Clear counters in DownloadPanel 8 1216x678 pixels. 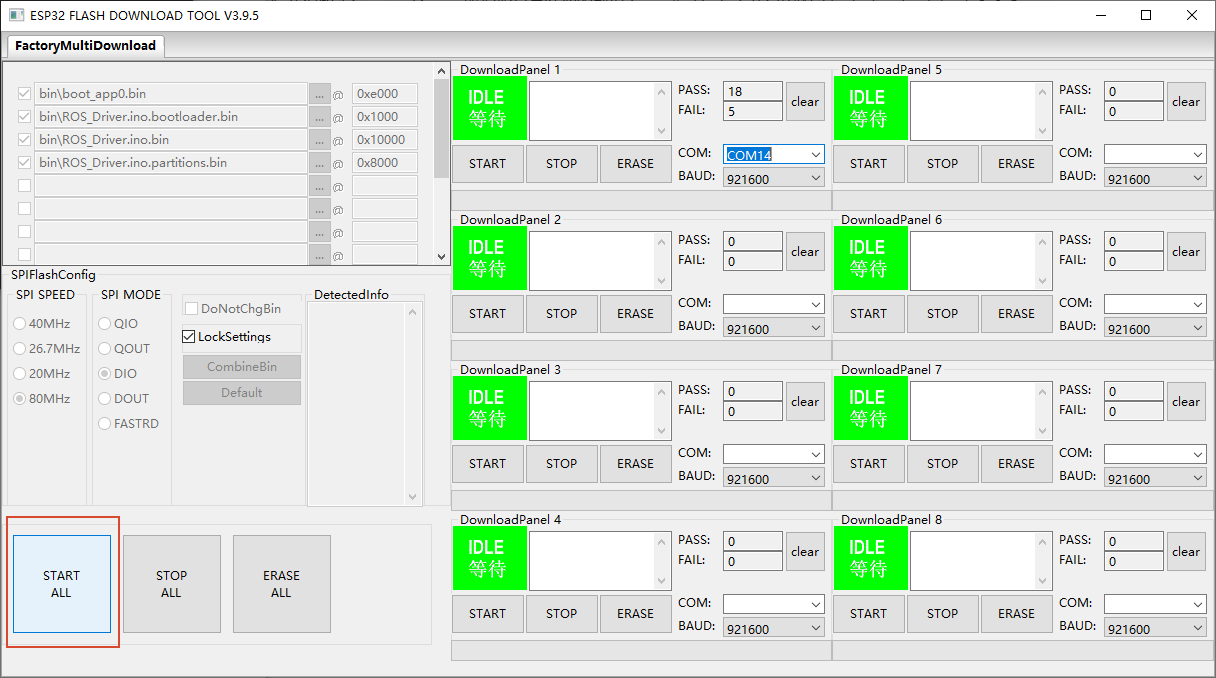pos(1186,552)
